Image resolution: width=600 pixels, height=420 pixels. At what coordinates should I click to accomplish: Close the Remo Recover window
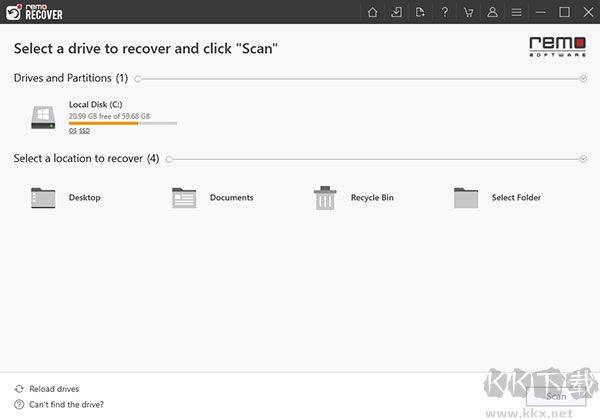[589, 12]
